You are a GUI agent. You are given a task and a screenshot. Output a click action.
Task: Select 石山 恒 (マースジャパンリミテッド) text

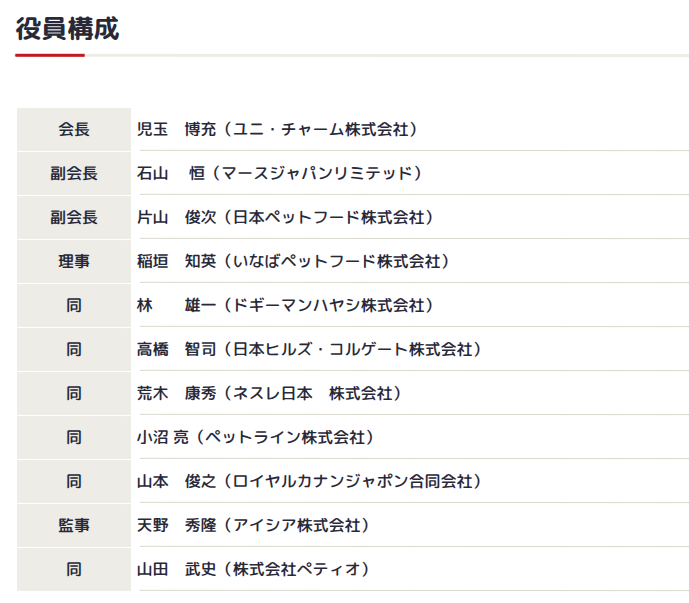(279, 173)
